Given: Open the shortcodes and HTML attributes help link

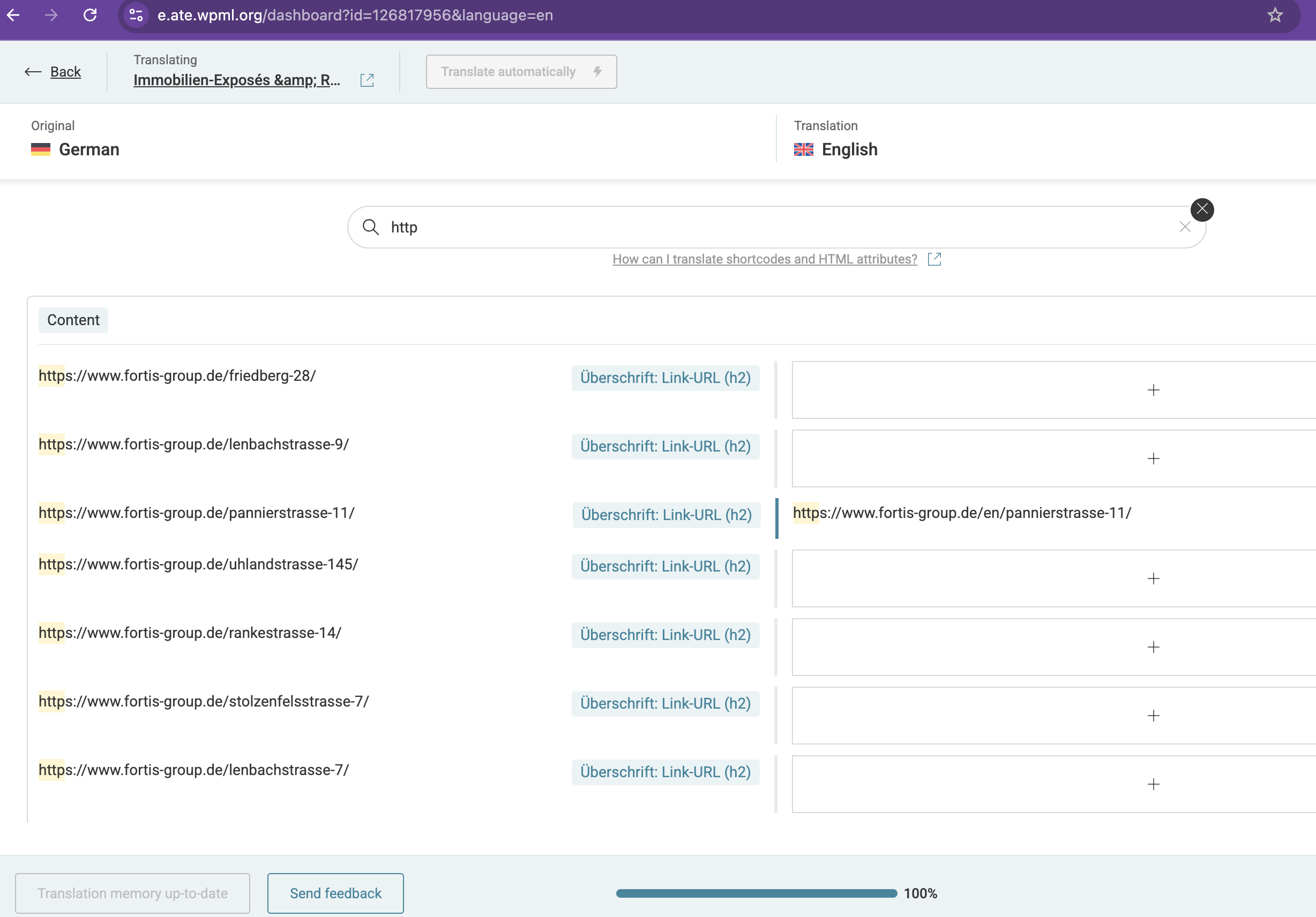Looking at the screenshot, I should click(765, 259).
